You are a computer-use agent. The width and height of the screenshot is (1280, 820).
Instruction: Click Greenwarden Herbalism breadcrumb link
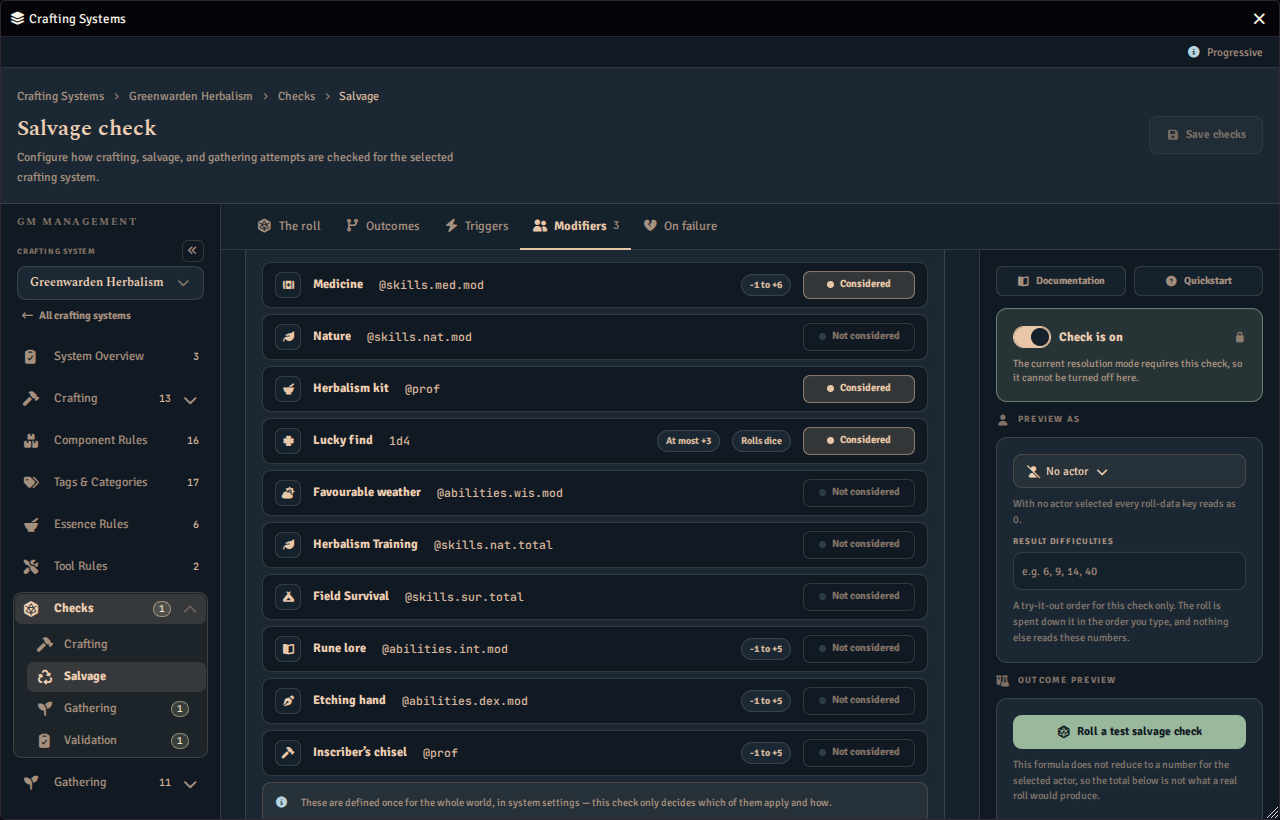190,96
